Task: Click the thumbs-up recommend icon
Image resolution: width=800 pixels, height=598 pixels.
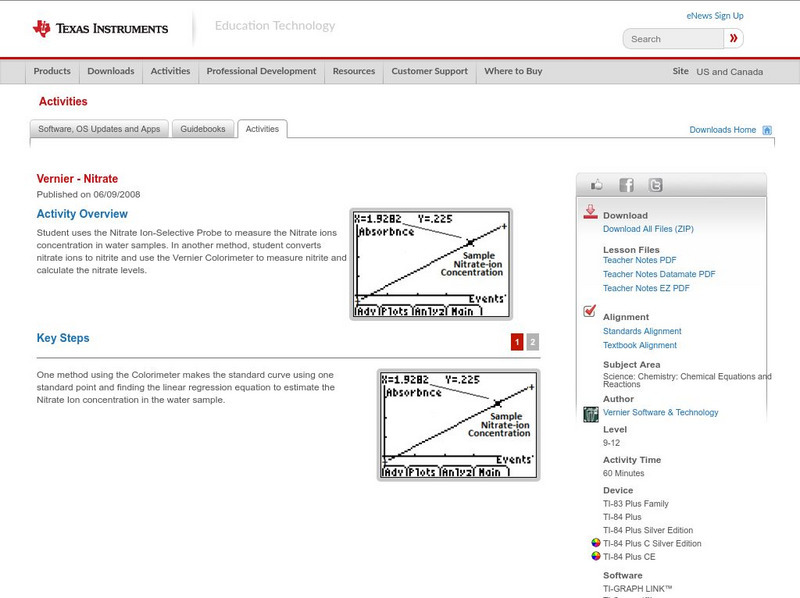Action: point(596,184)
